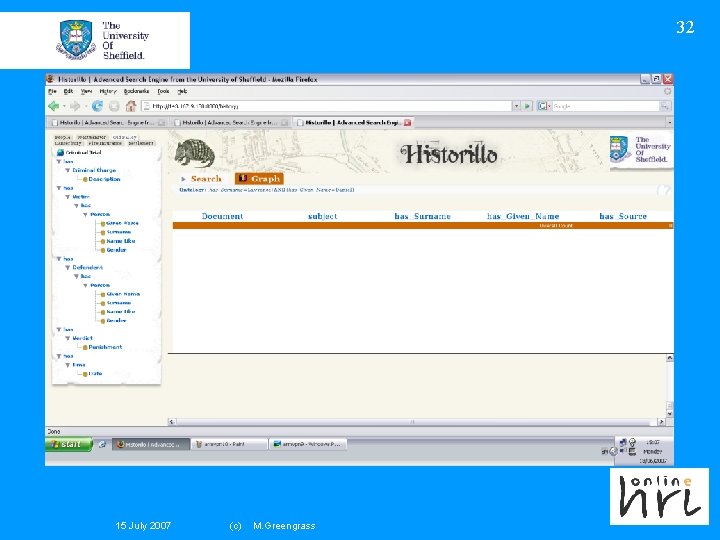
Task: Select Date under Time
Action: pos(95,374)
